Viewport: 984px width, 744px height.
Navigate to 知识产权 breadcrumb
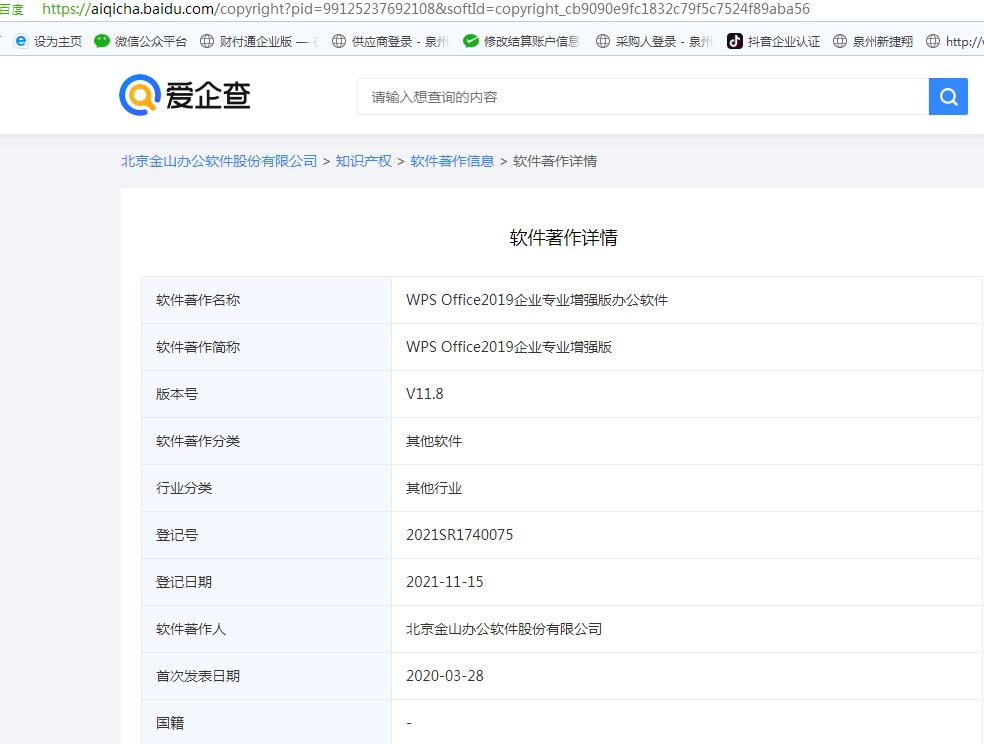[x=363, y=161]
